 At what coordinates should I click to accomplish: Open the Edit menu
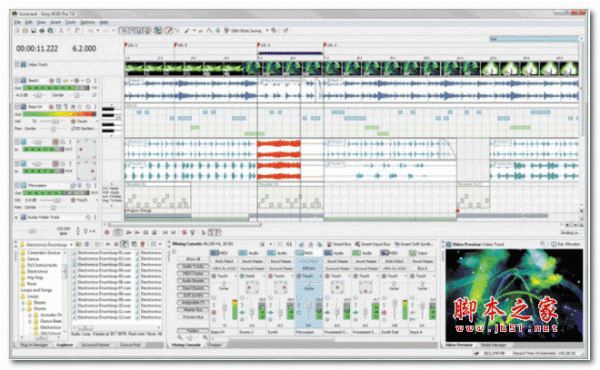point(29,22)
